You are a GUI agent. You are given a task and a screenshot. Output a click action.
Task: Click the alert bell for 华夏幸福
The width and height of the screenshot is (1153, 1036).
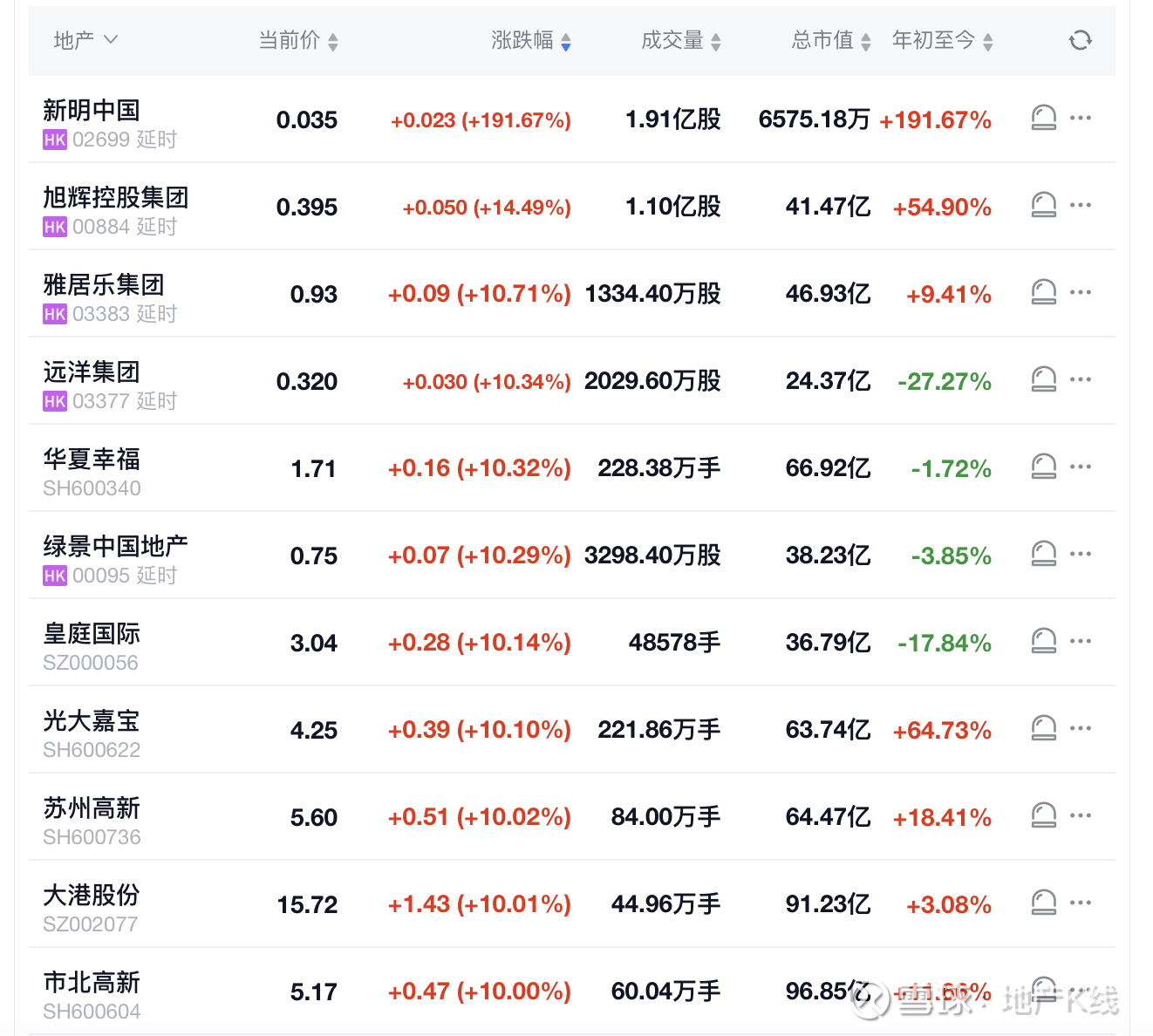[1043, 467]
